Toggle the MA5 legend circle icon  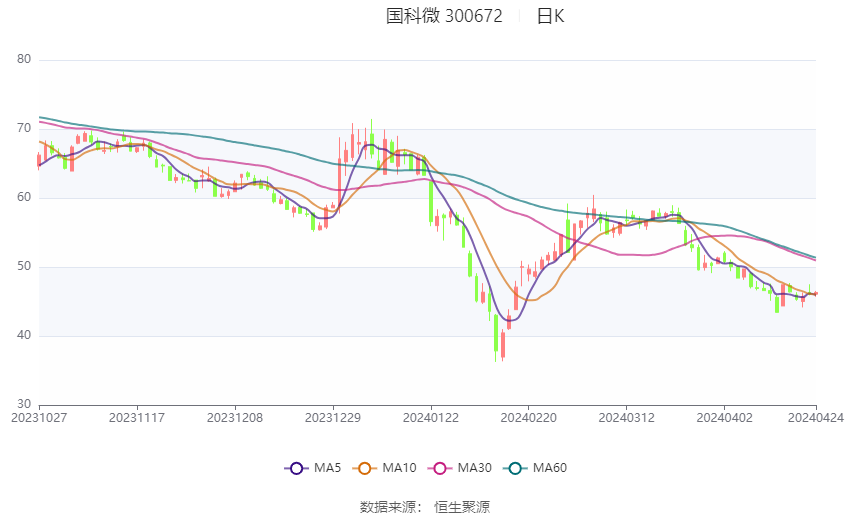[296, 468]
